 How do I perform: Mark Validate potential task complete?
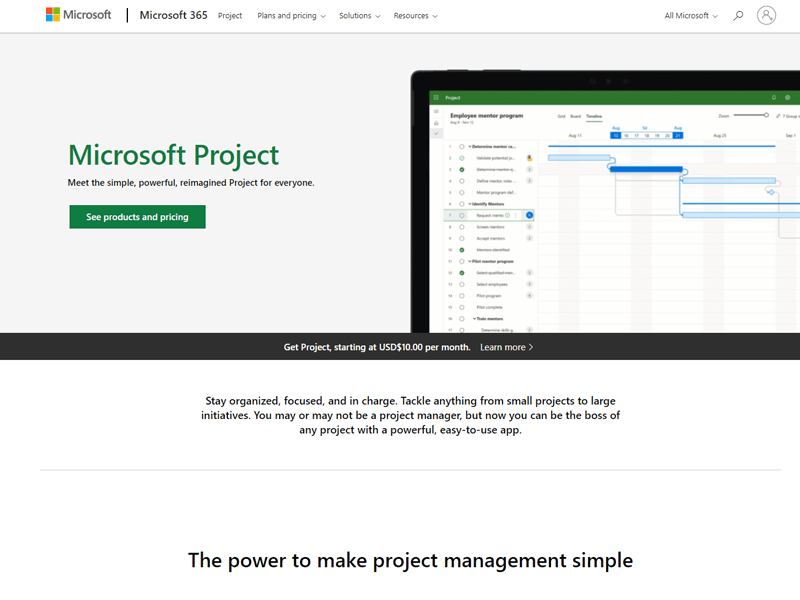[x=462, y=158]
